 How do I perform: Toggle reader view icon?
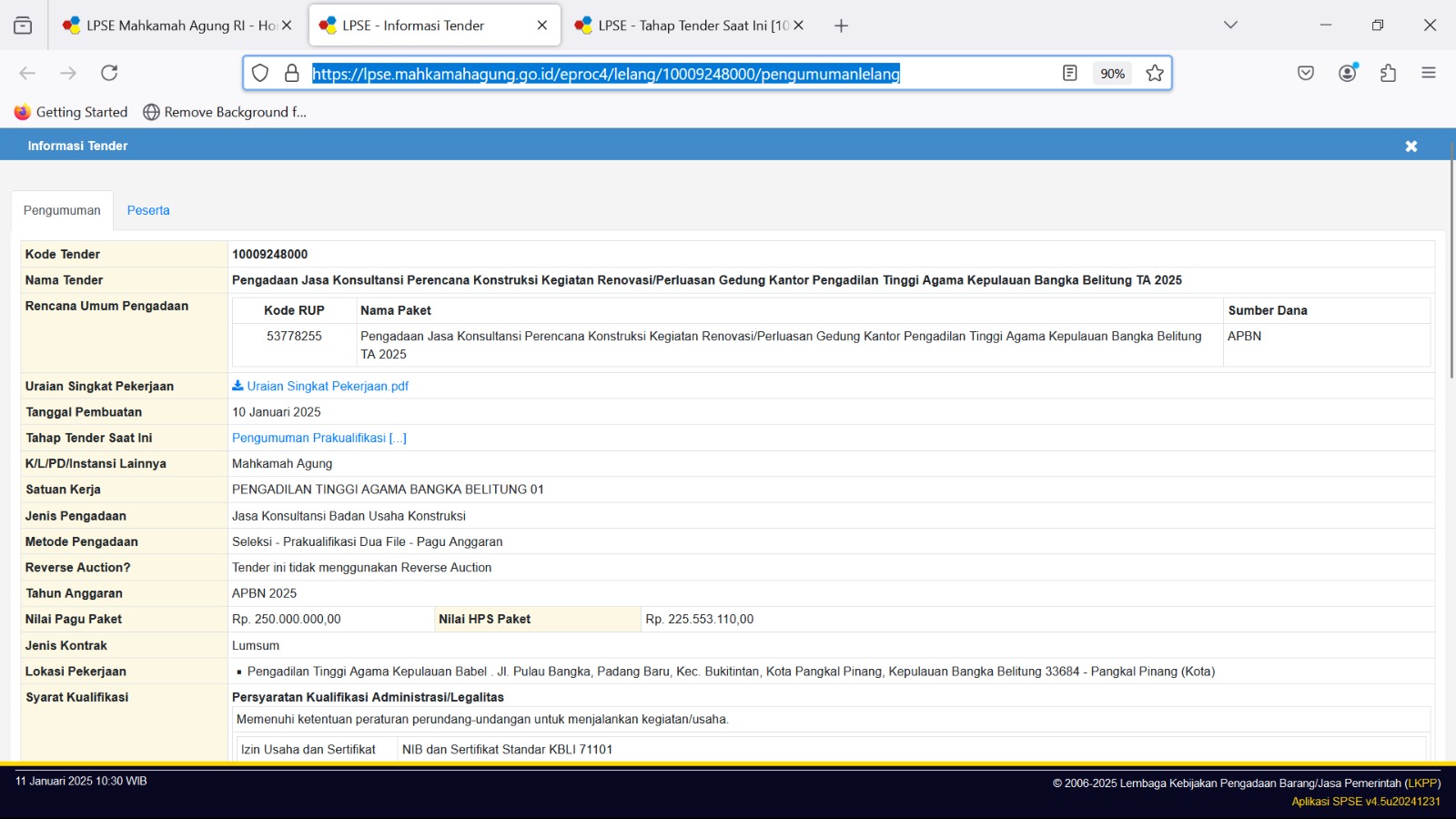(1070, 73)
